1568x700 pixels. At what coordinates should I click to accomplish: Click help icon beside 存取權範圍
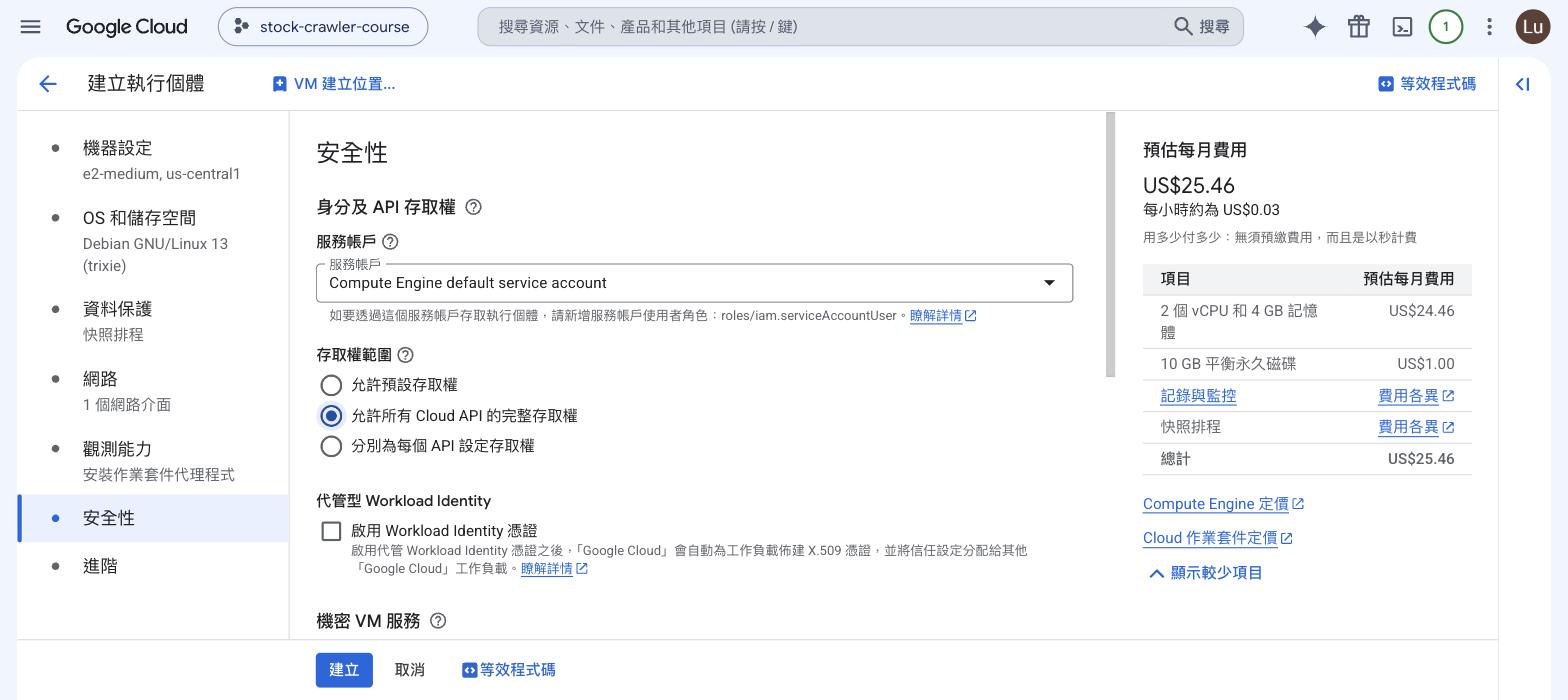click(405, 355)
